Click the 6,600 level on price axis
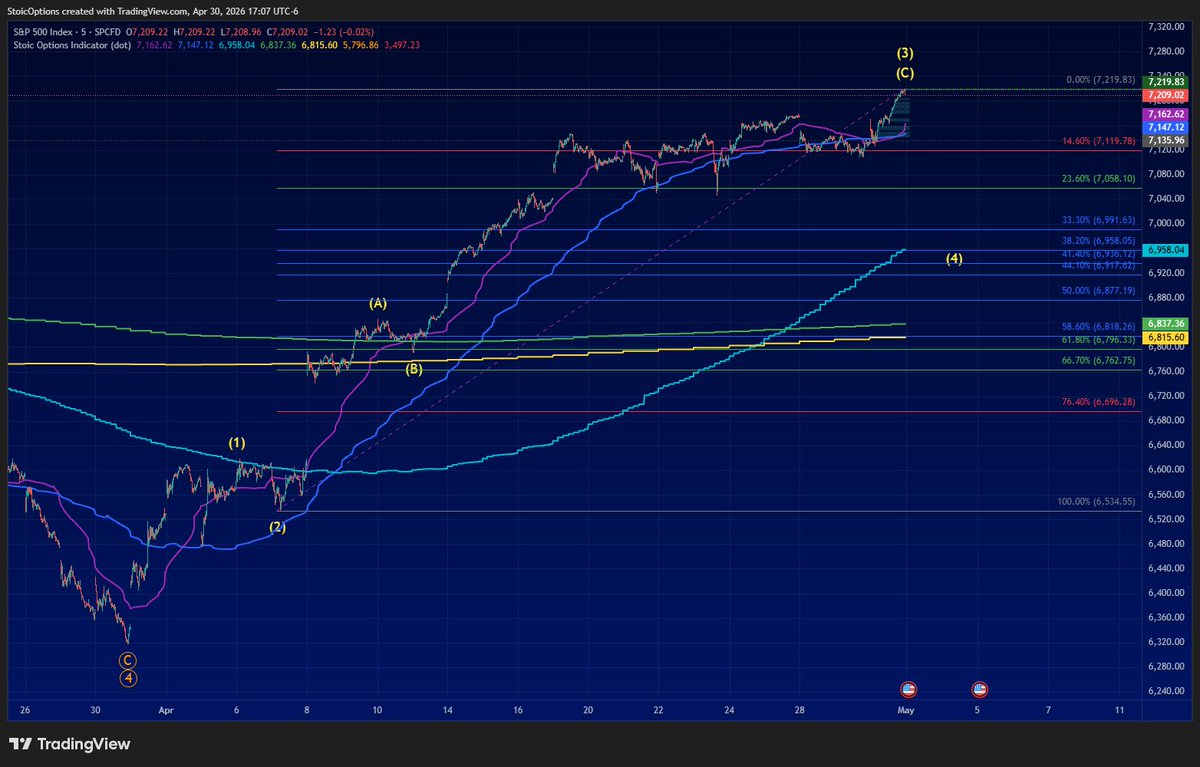The height and width of the screenshot is (767, 1200). [x=1164, y=469]
